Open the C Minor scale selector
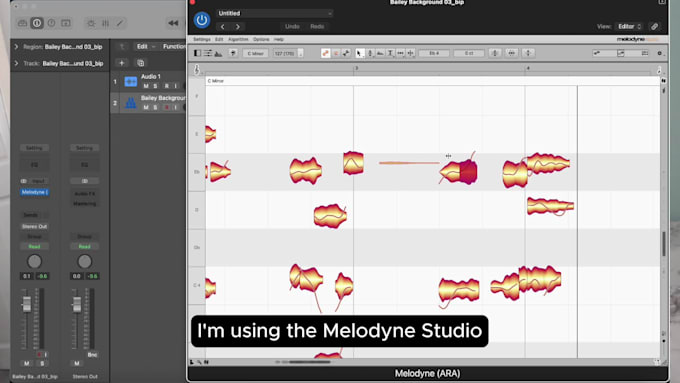The image size is (680, 383). tap(255, 53)
